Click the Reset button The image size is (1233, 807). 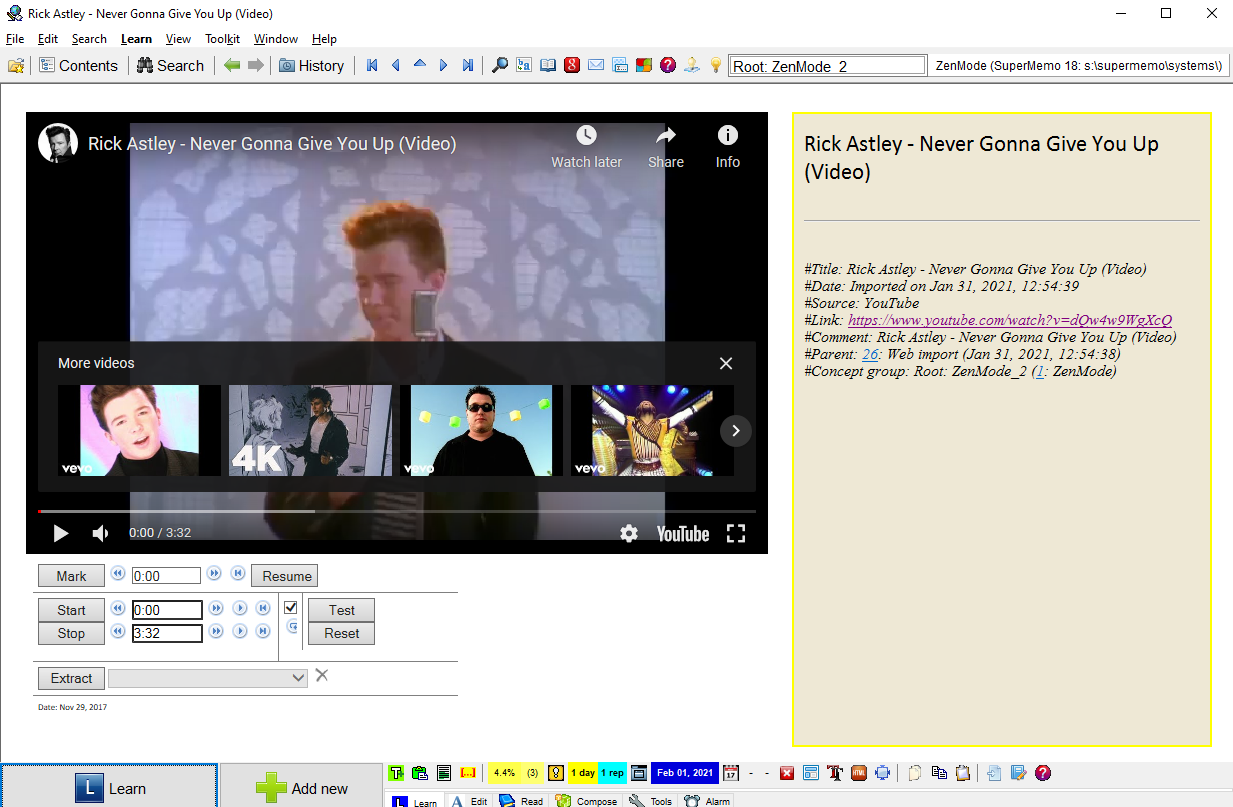[x=341, y=633]
